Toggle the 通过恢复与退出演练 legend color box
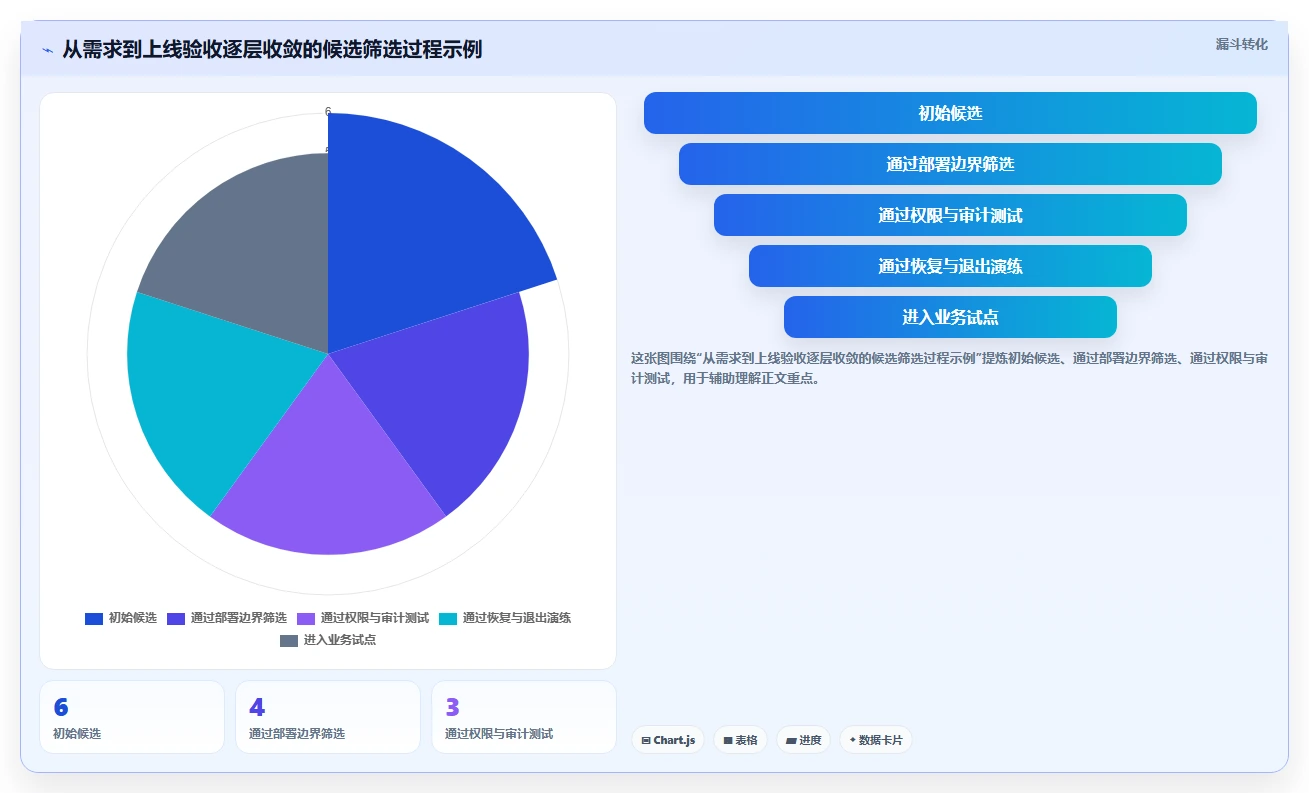 [448, 618]
